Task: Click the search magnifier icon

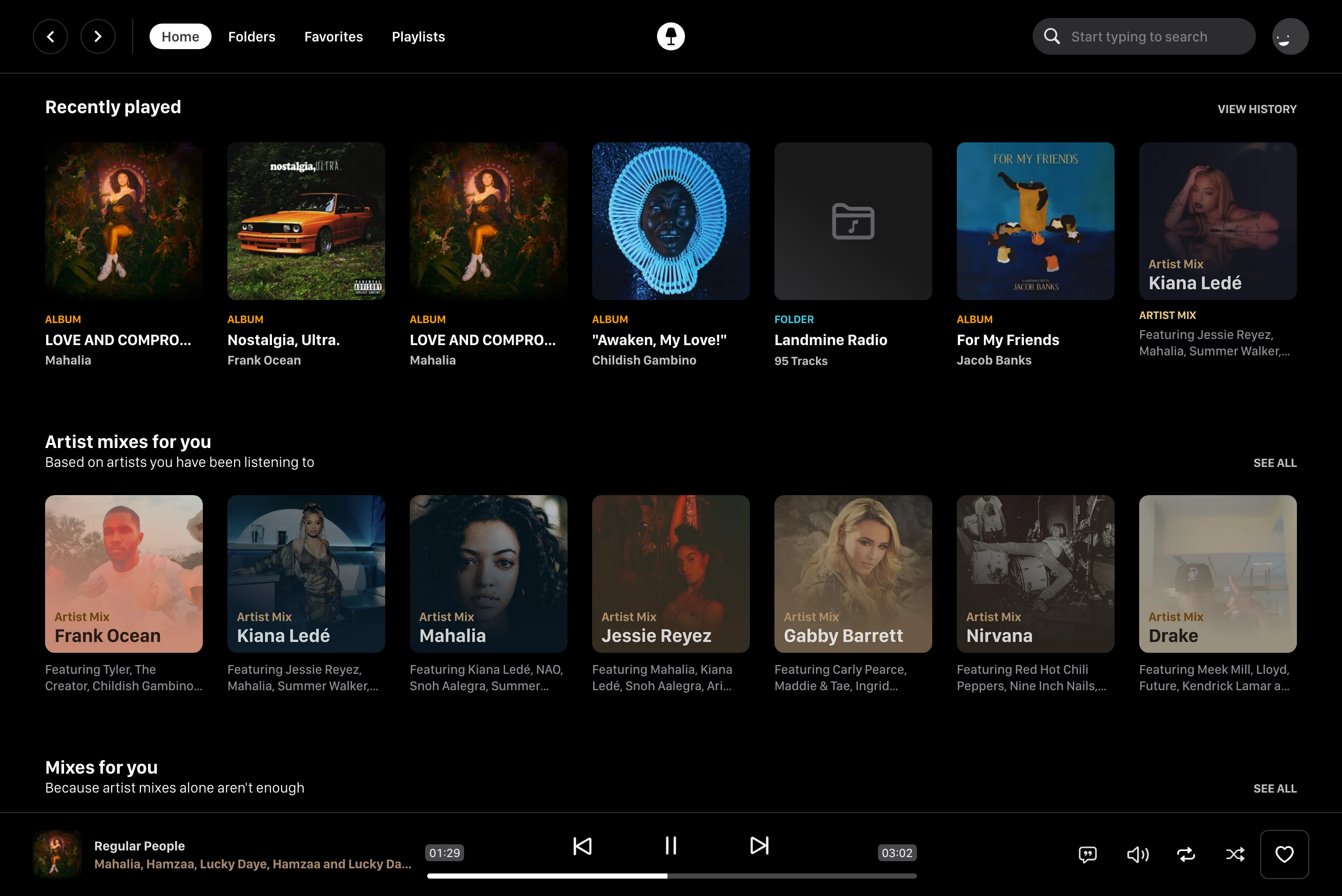Action: click(x=1052, y=36)
